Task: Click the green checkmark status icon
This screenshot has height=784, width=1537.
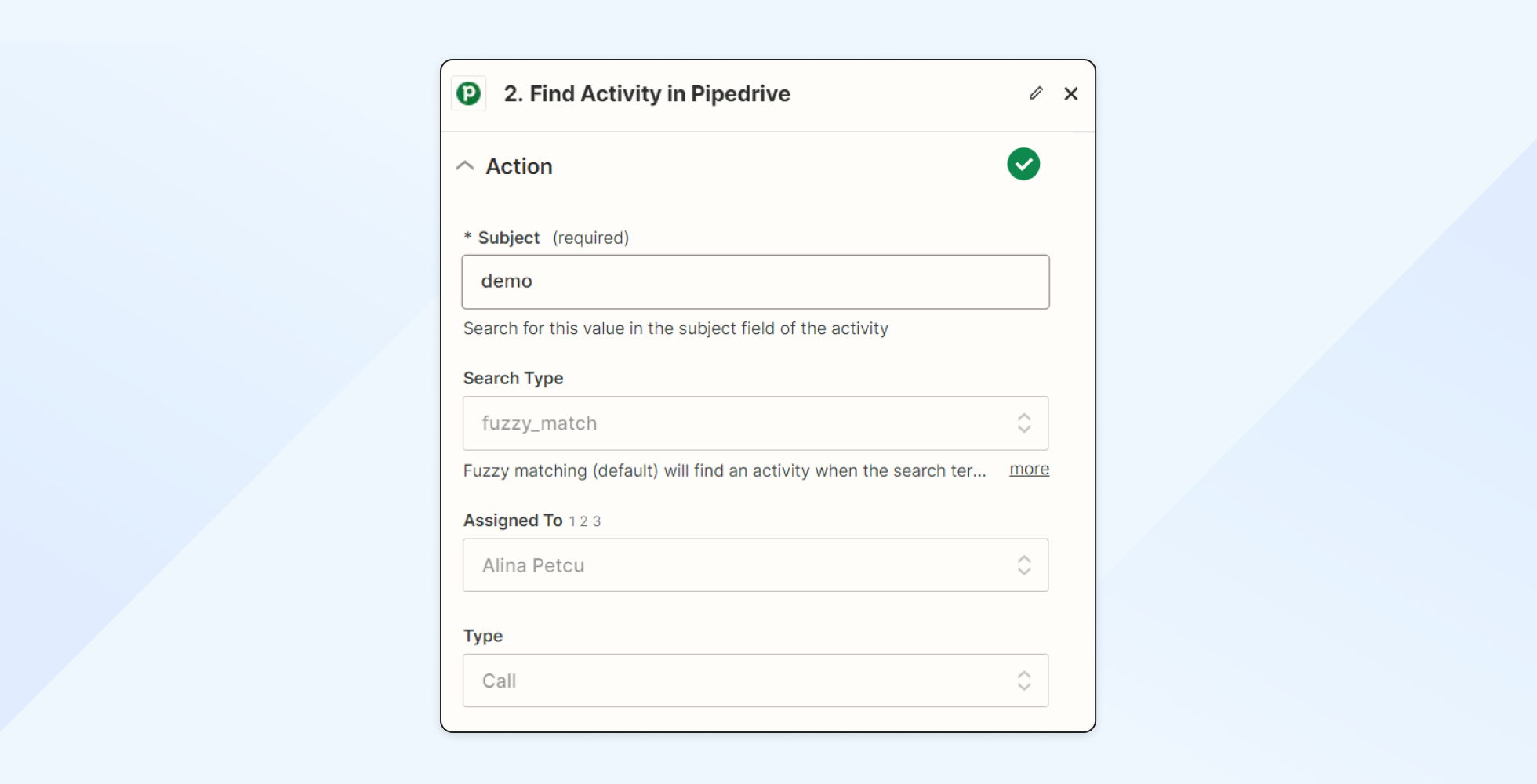Action: coord(1023,164)
